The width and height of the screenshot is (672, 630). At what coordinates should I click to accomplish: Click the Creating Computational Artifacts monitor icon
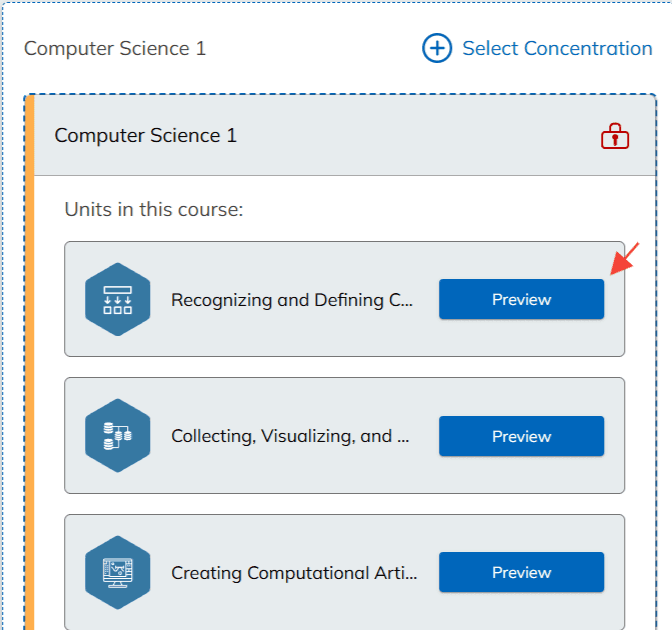click(118, 572)
